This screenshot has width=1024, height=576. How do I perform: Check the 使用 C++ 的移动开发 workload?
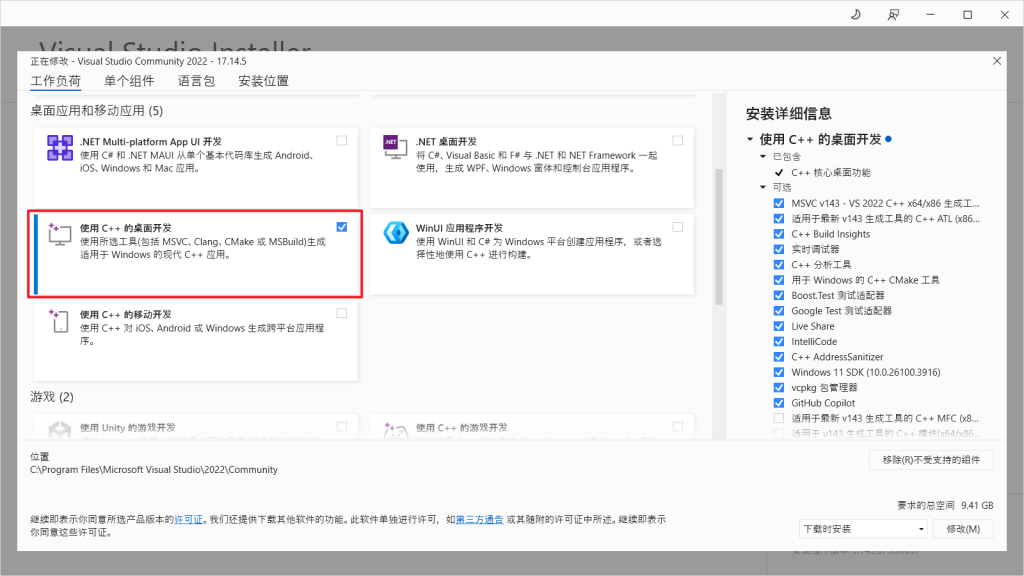[342, 313]
